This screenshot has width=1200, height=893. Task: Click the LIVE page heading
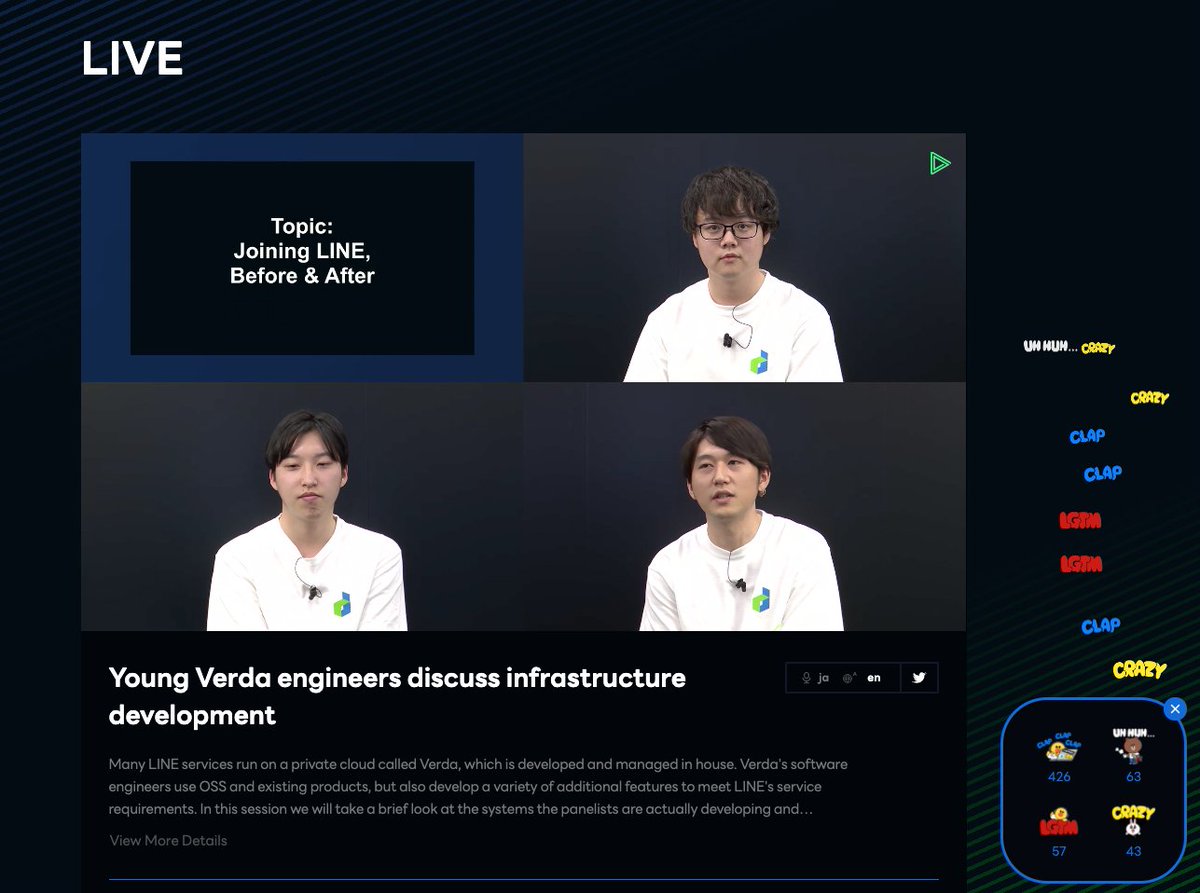[132, 60]
